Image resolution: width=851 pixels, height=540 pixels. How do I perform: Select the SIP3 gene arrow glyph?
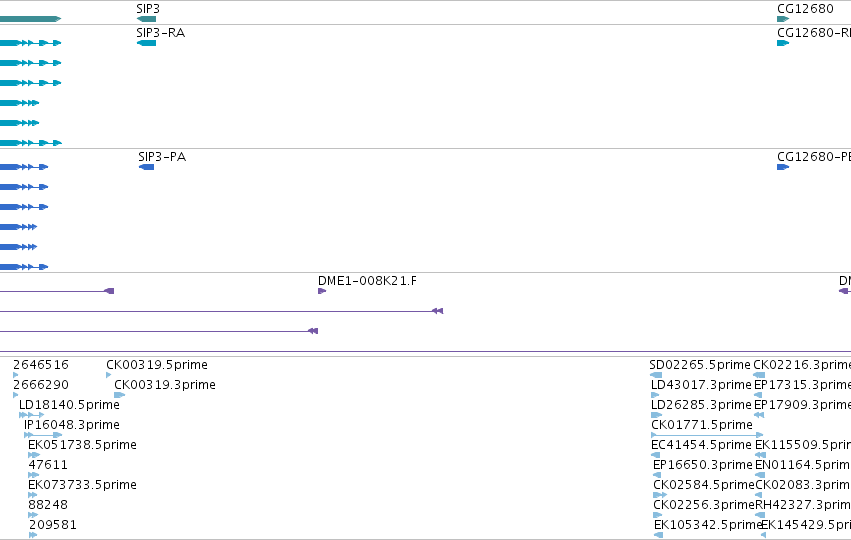(146, 19)
